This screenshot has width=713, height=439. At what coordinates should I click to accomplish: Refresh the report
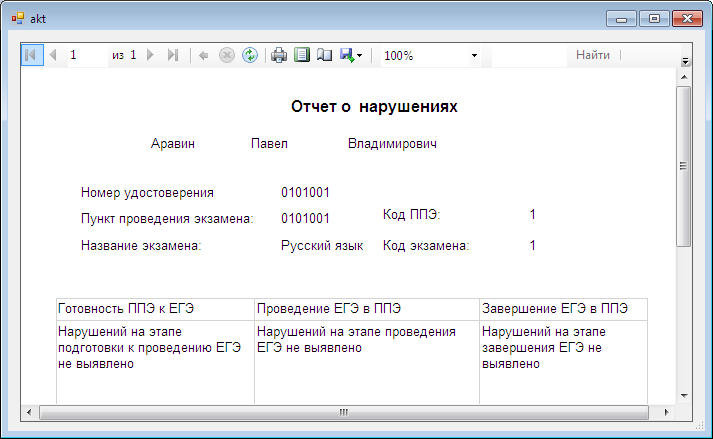(x=250, y=56)
